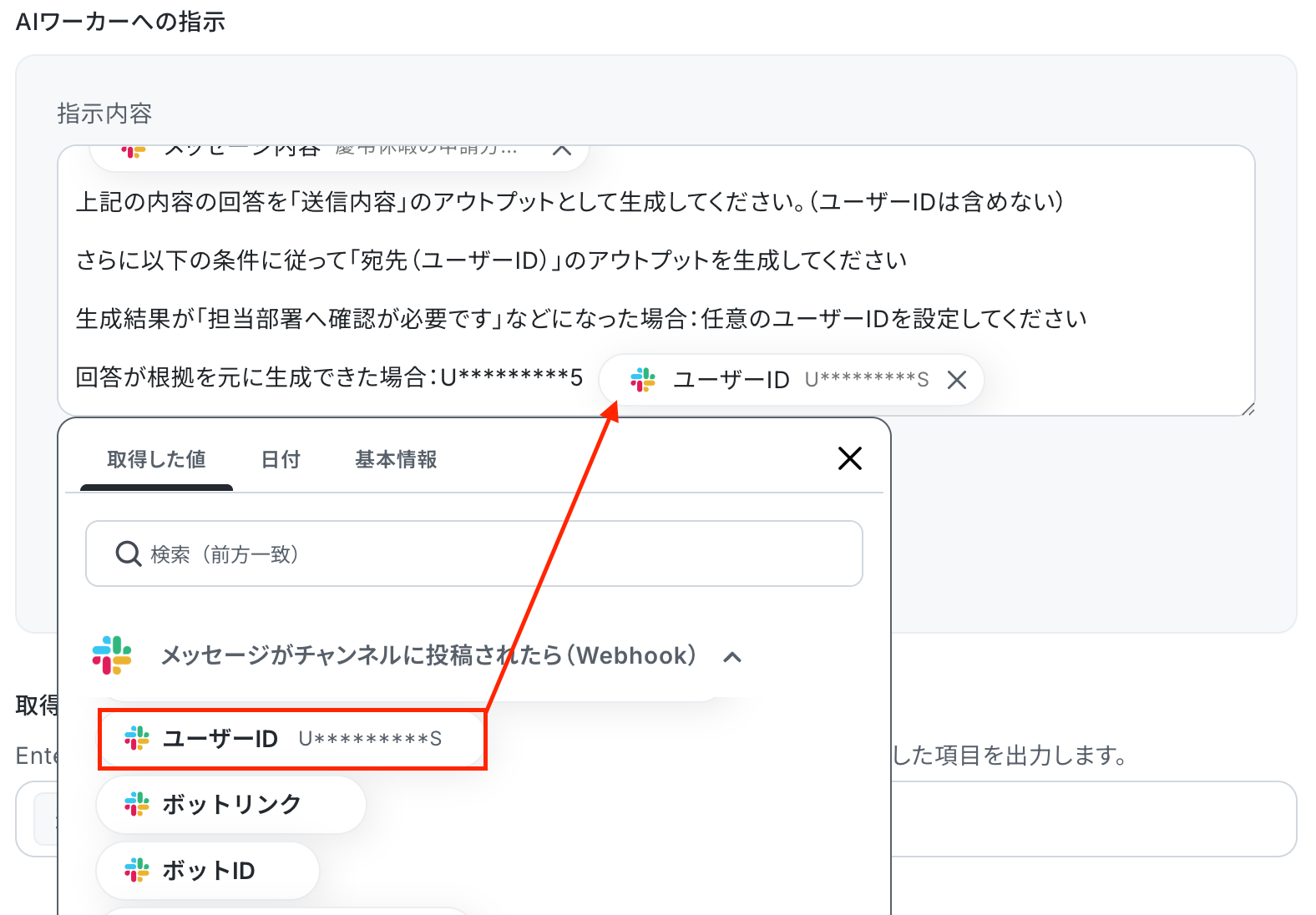Open the 基本情報 tab

click(x=396, y=459)
